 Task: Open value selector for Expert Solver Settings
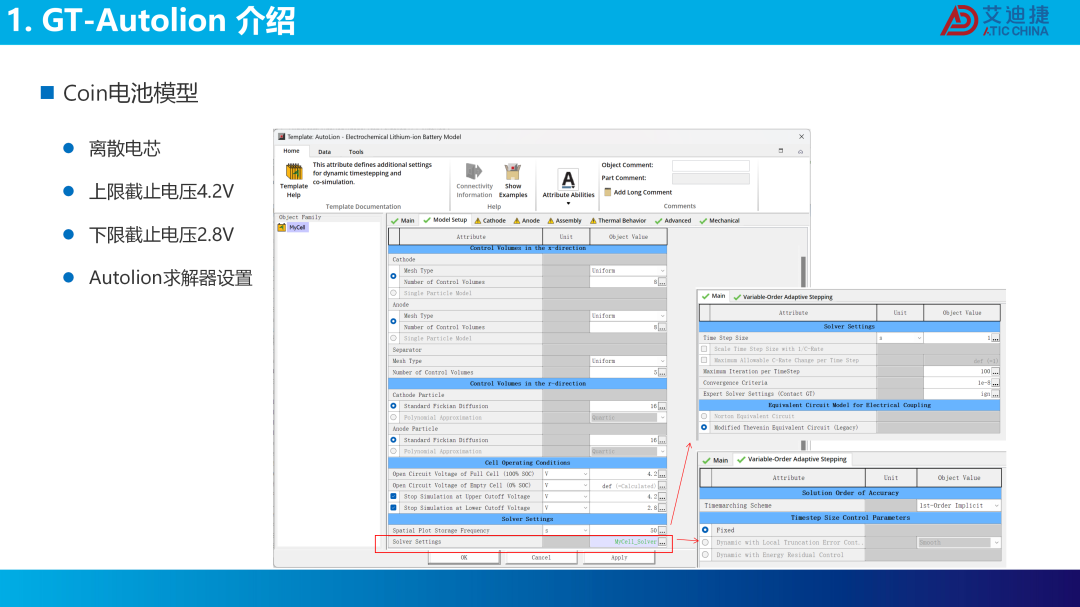pos(995,394)
